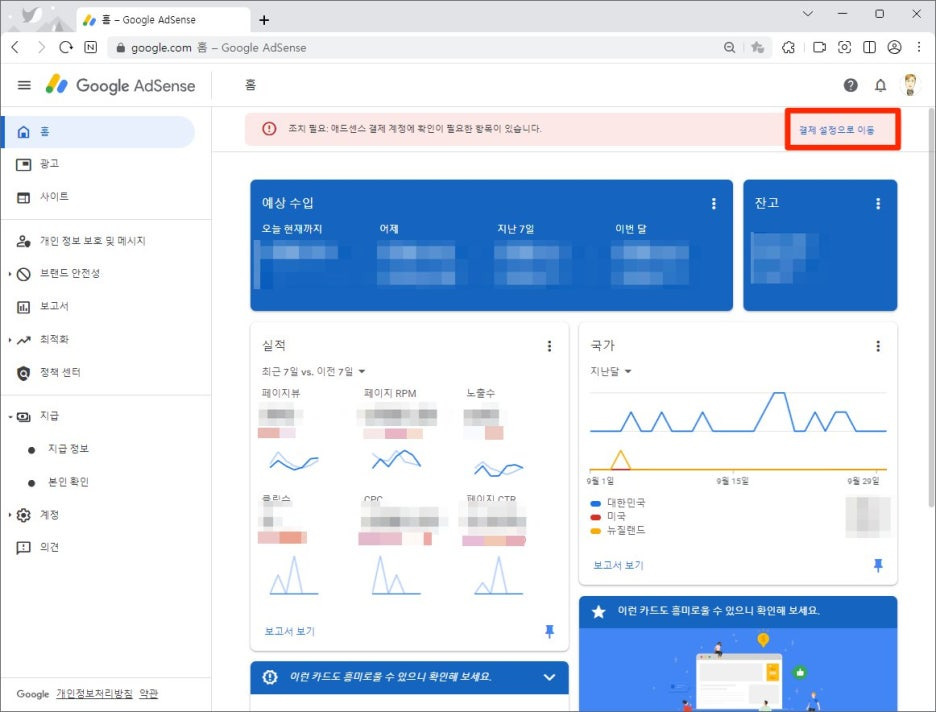Open the 지난달 period dropdown
Viewport: 936px width, 712px height.
tap(611, 371)
